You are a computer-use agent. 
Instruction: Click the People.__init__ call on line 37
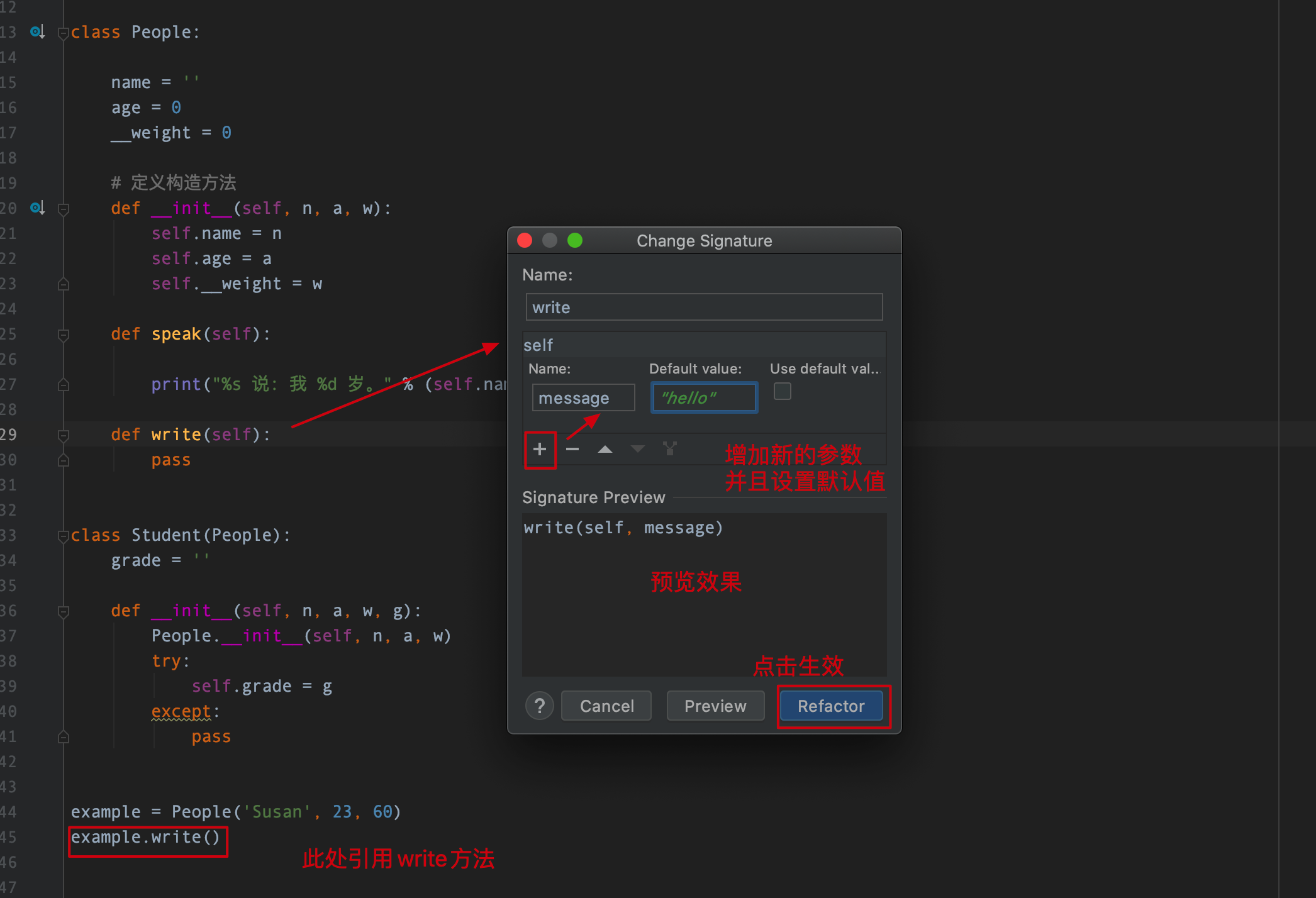click(301, 636)
